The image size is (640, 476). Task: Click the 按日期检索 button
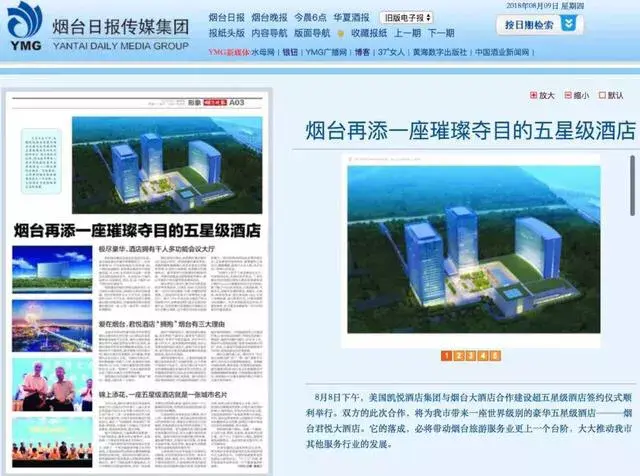pos(540,25)
